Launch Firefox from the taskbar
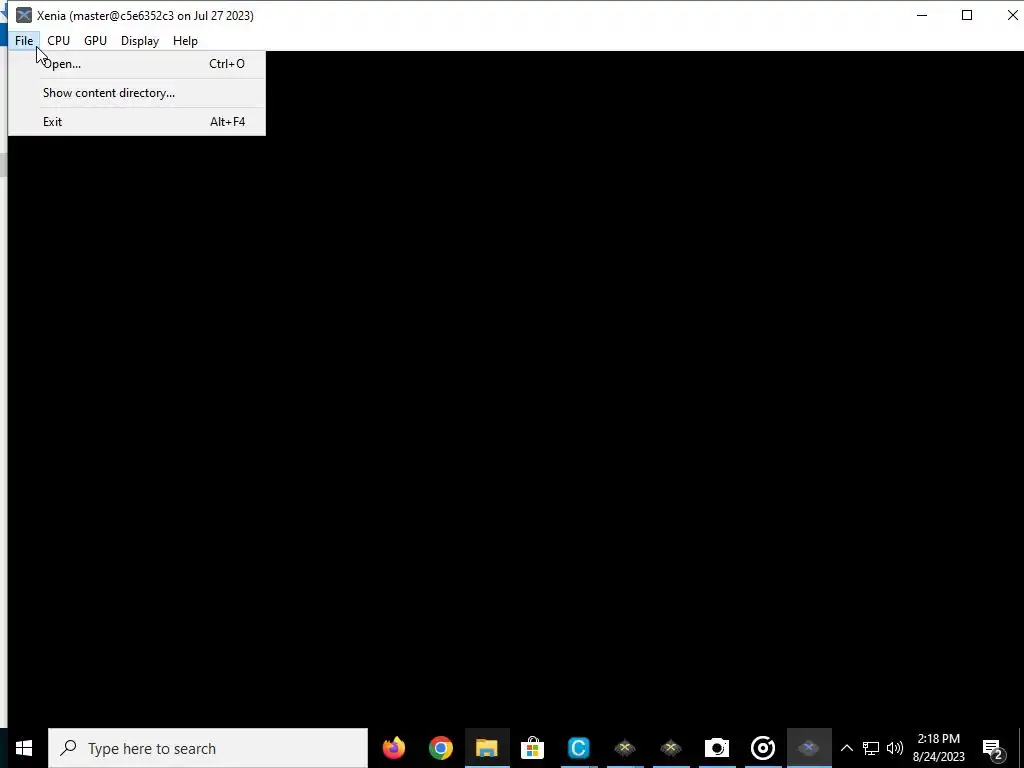This screenshot has height=768, width=1024. pyautogui.click(x=394, y=748)
